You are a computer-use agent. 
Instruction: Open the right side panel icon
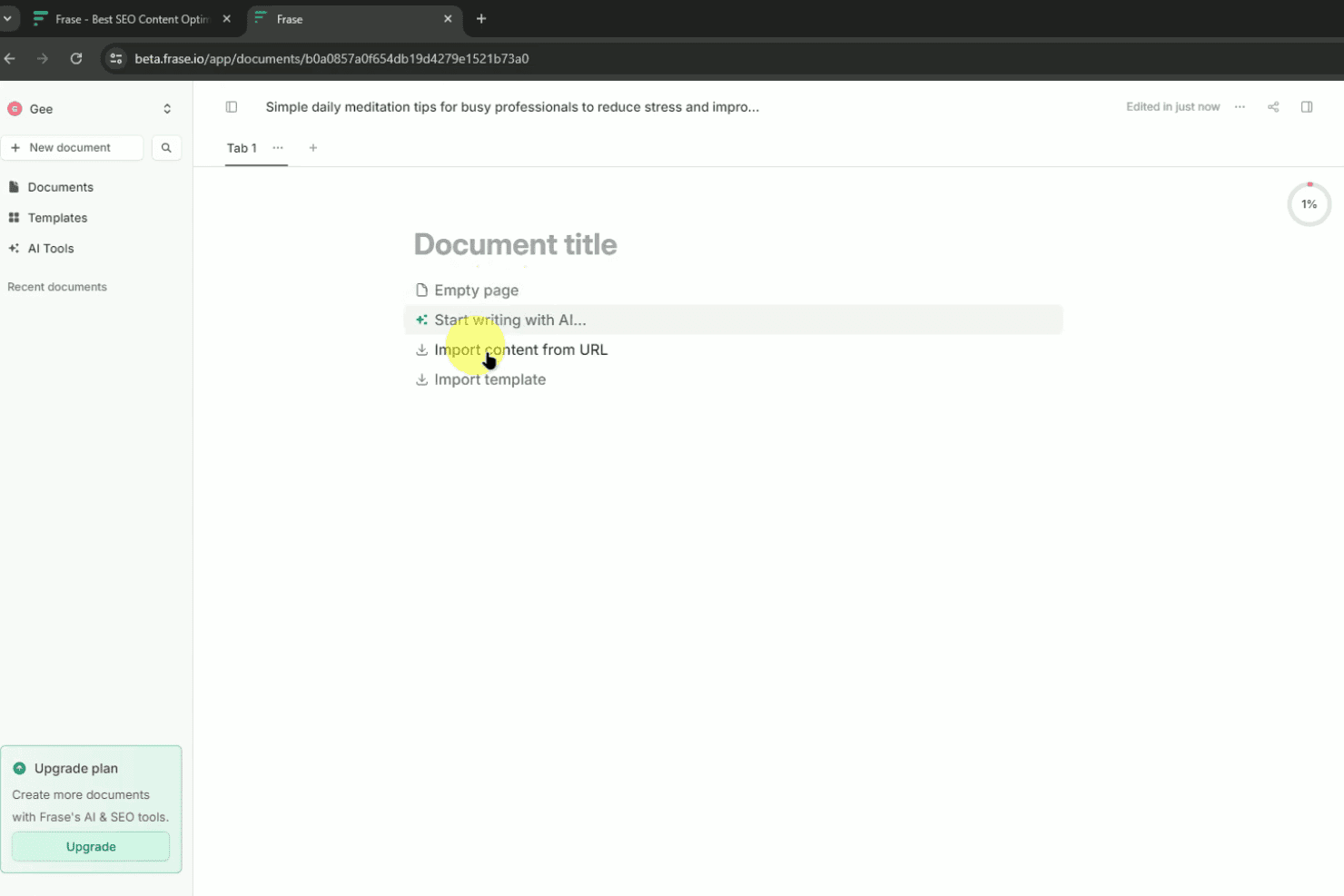[x=1307, y=107]
